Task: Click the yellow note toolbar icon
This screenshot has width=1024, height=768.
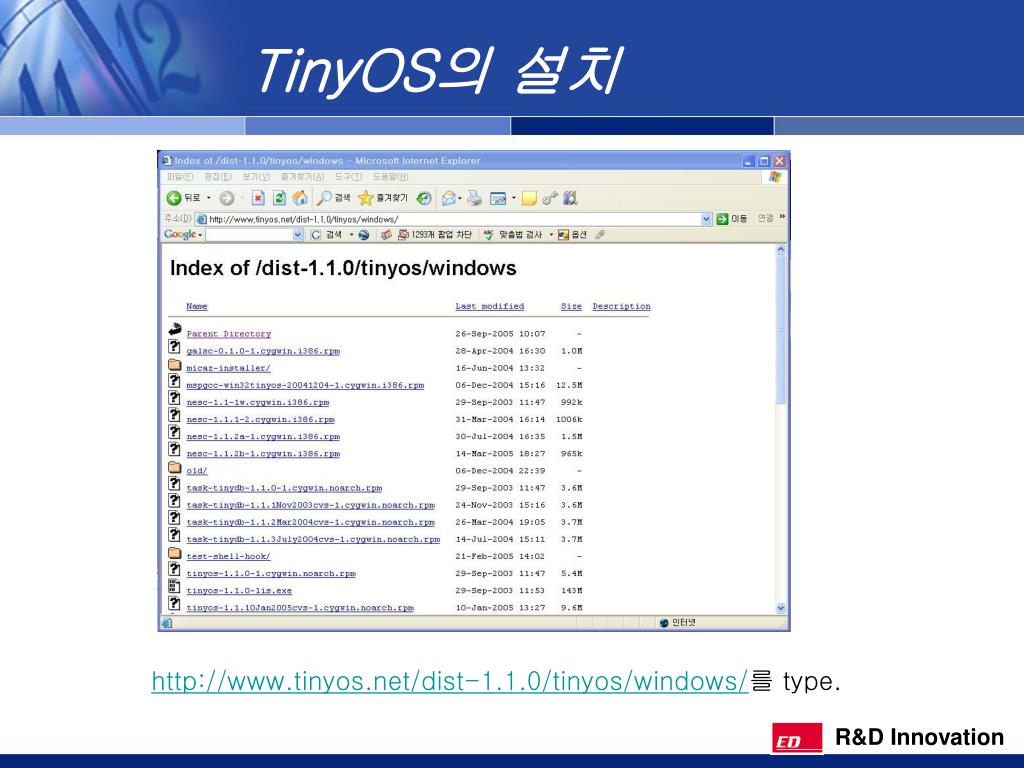Action: tap(529, 199)
